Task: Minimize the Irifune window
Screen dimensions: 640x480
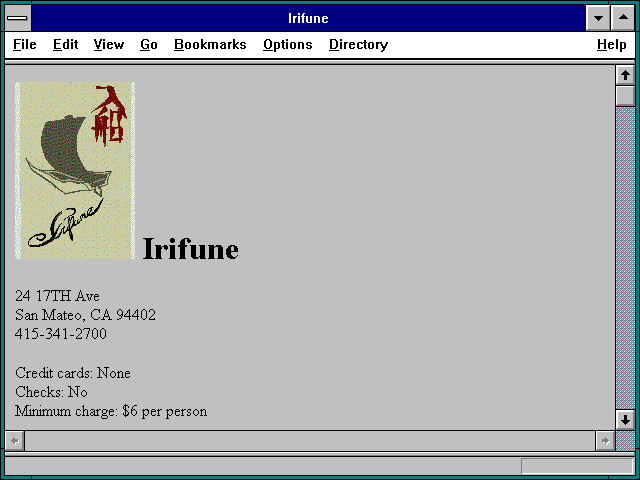Action: tap(598, 18)
